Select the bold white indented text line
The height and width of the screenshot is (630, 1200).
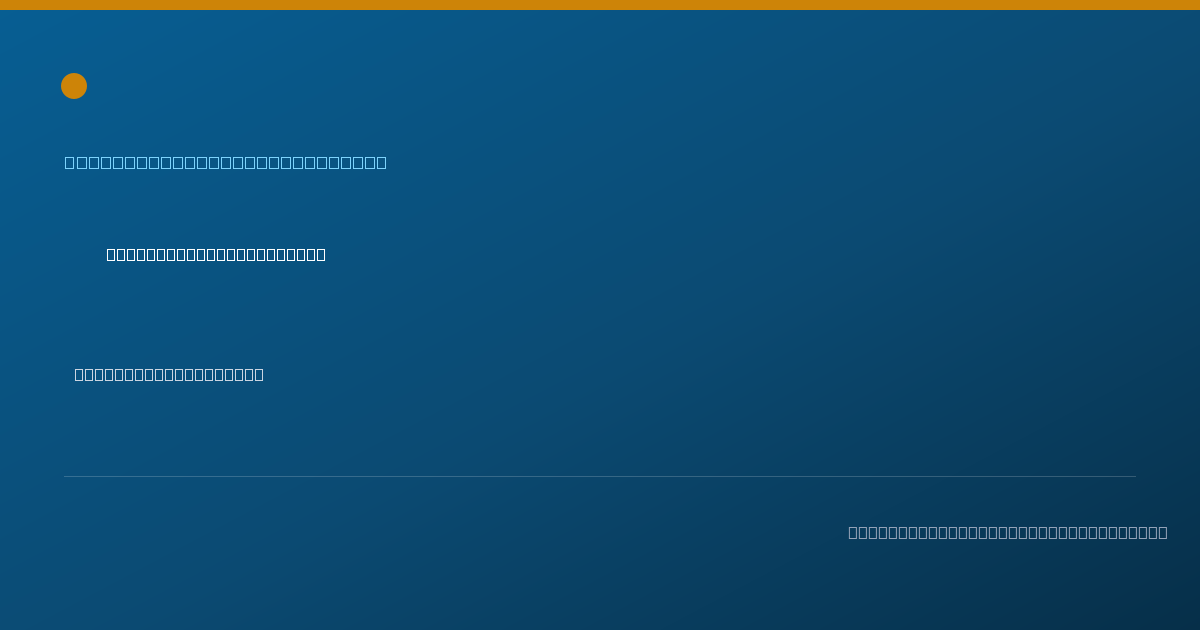[216, 254]
